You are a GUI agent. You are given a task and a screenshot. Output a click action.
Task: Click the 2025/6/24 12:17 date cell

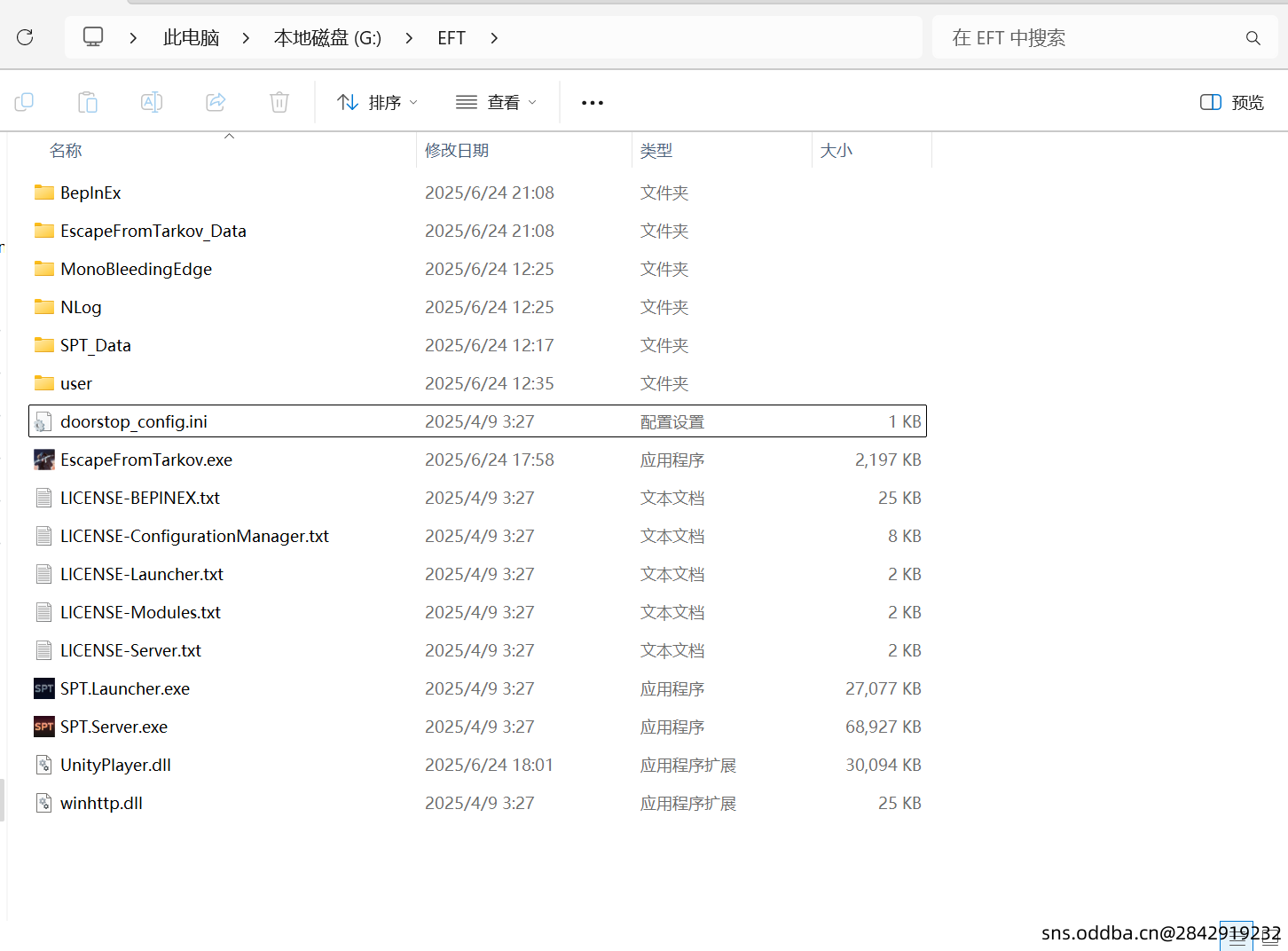point(489,345)
